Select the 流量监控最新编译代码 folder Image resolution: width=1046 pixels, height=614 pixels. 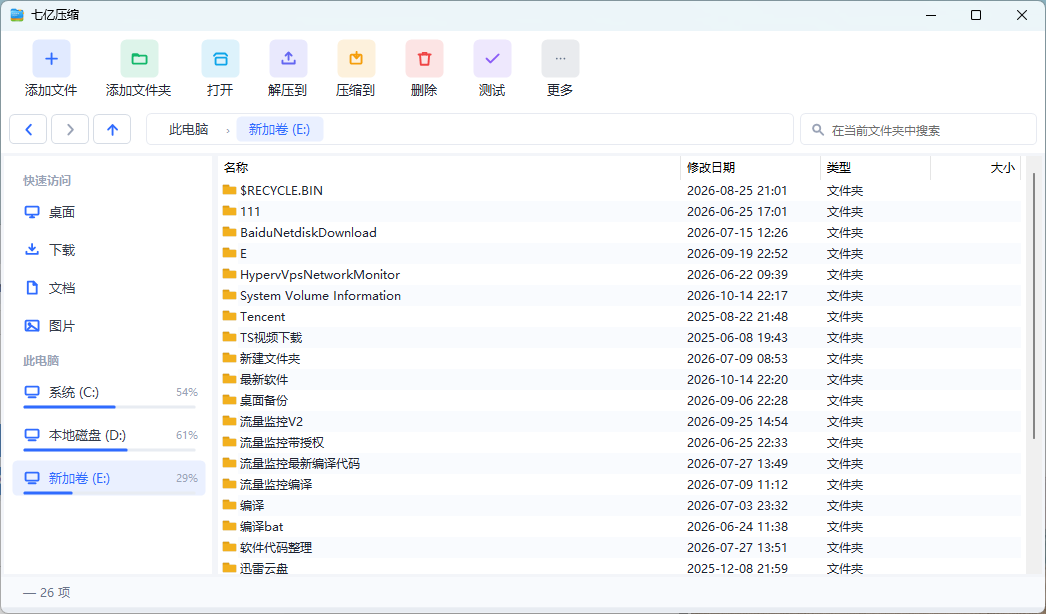pyautogui.click(x=620, y=464)
